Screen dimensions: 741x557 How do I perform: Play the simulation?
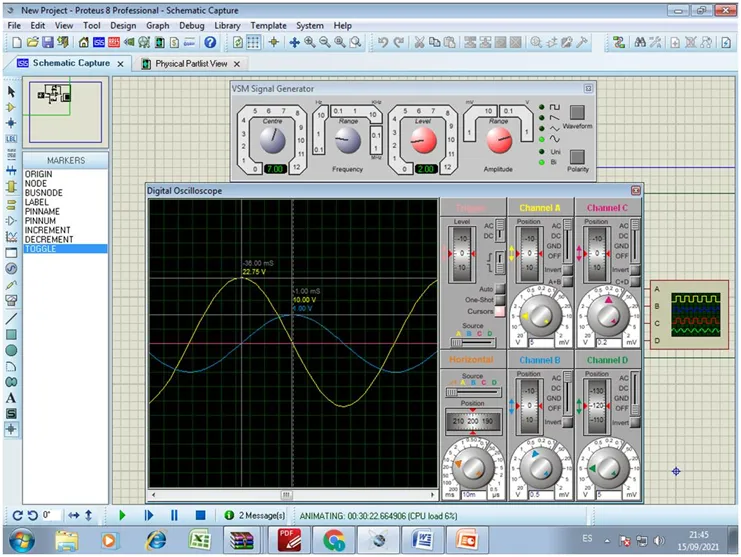(x=122, y=515)
